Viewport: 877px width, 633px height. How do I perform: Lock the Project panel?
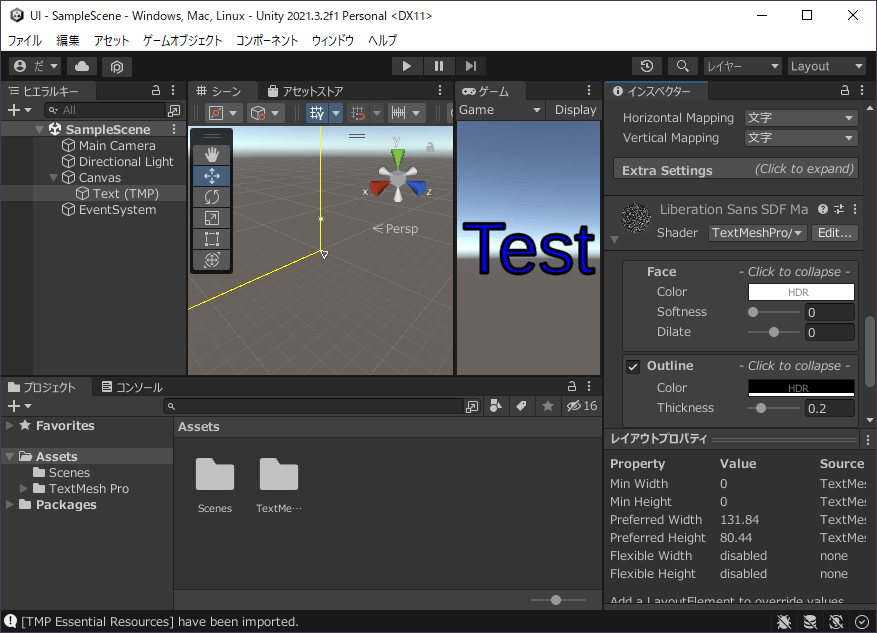pyautogui.click(x=572, y=386)
